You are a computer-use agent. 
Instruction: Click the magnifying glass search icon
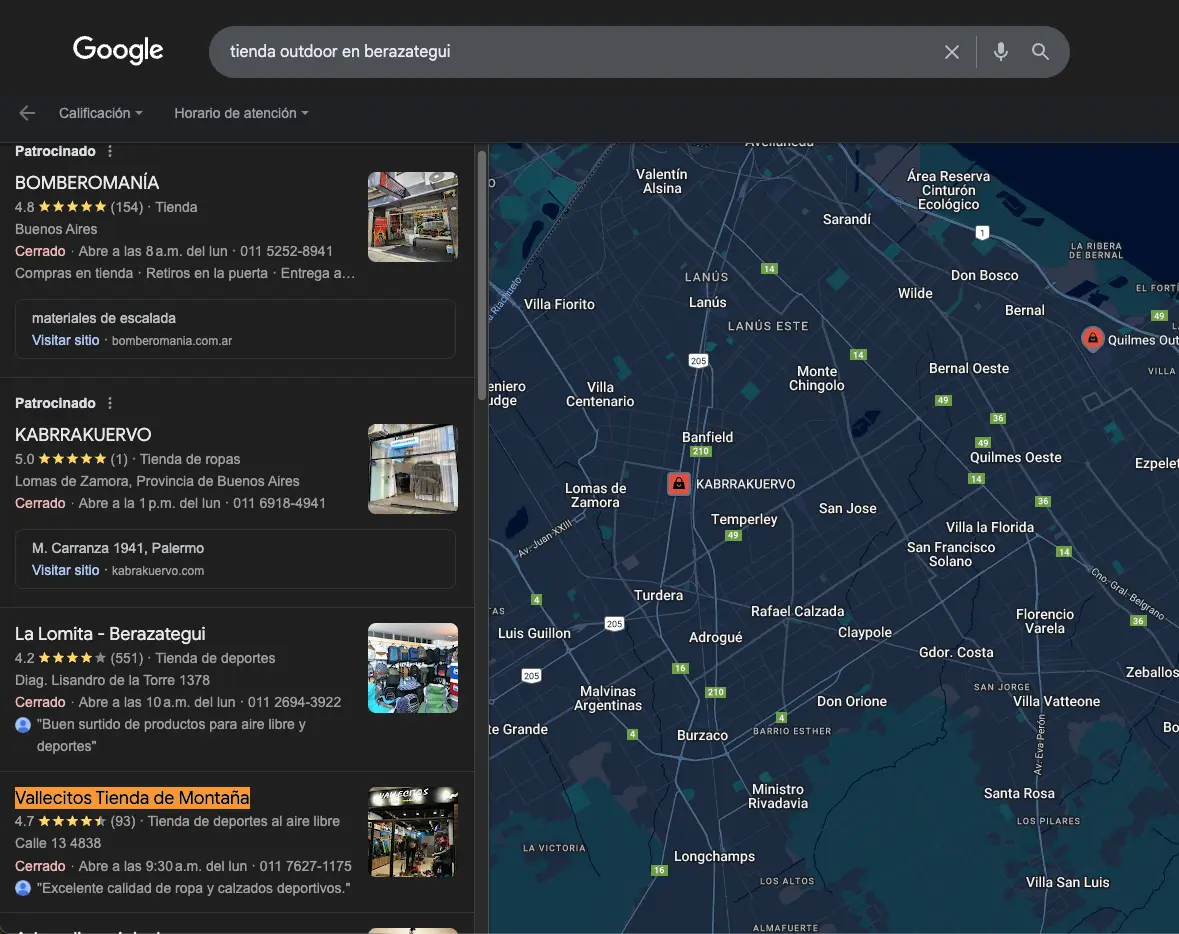[1040, 52]
